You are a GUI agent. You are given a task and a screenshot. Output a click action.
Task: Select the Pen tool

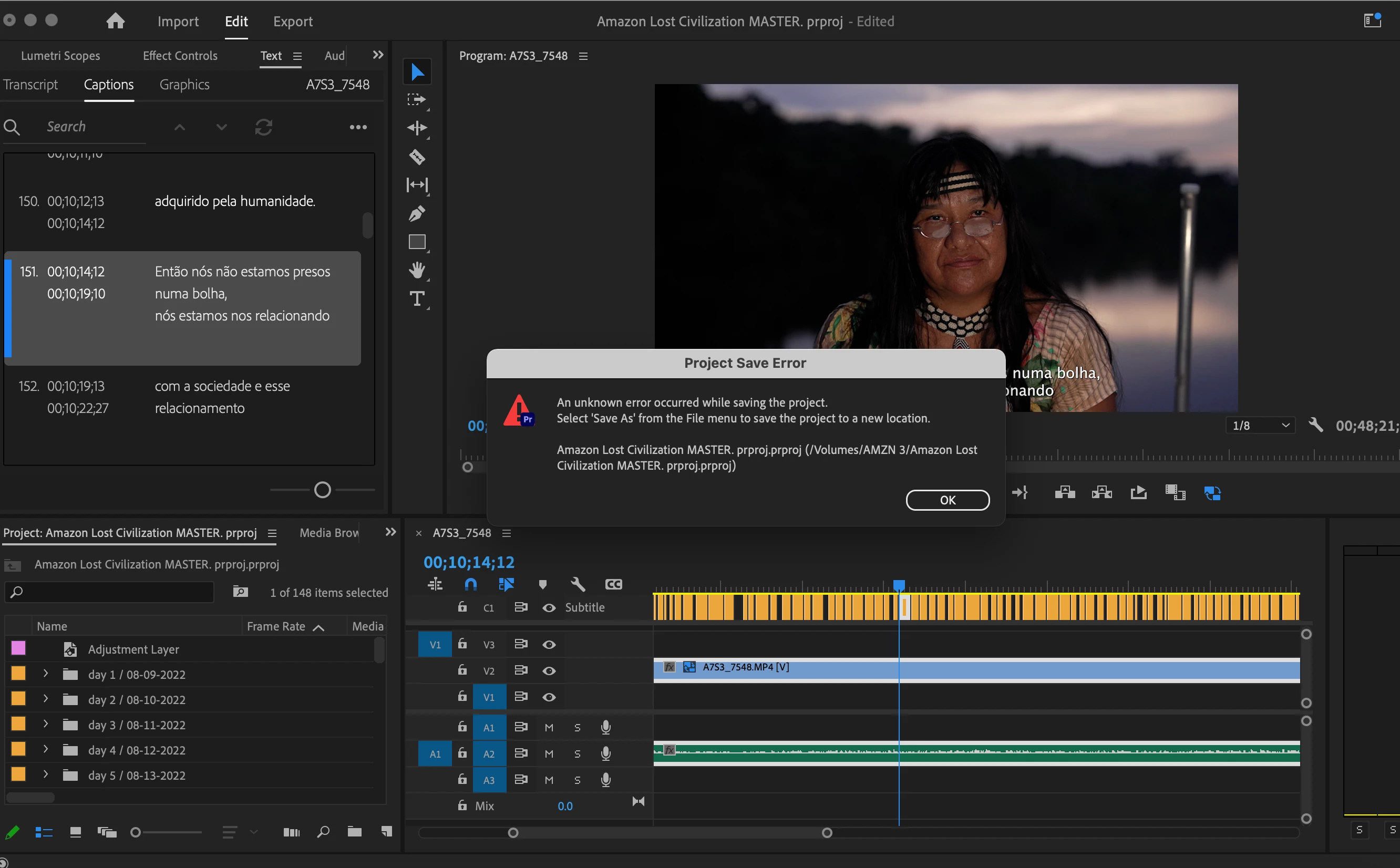[x=417, y=213]
